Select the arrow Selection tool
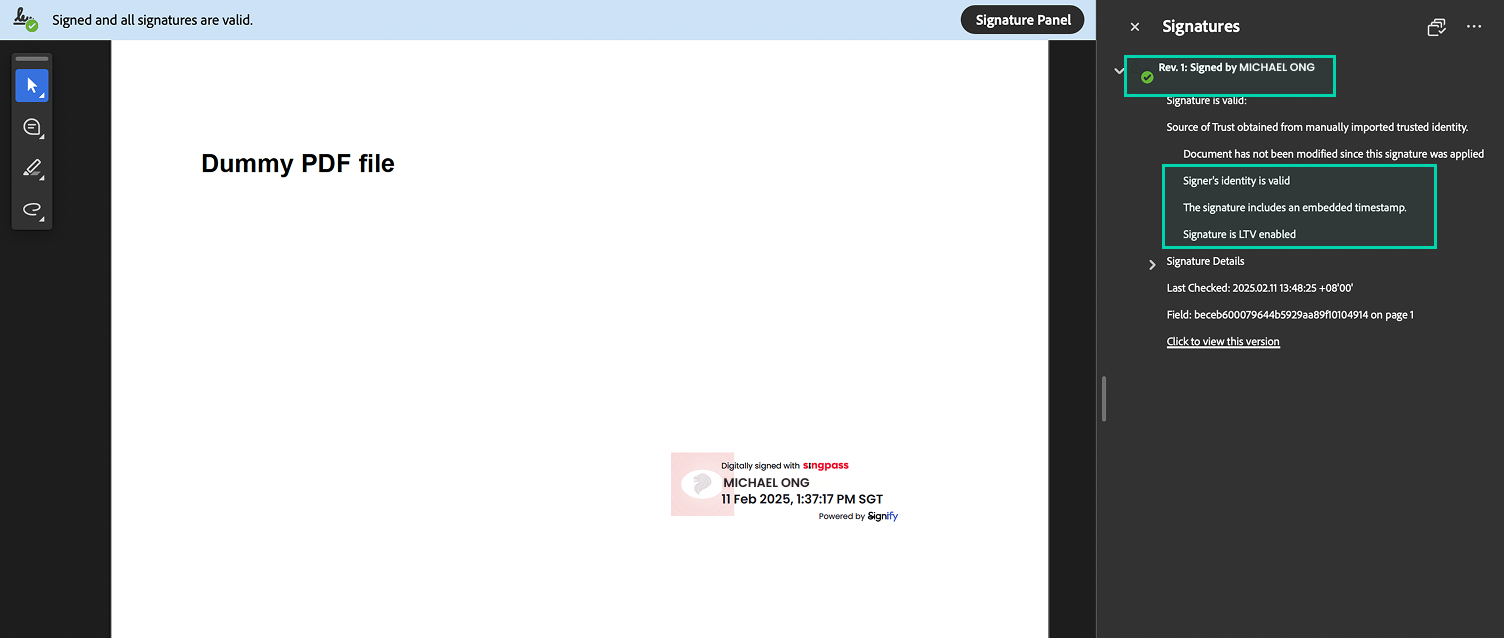This screenshot has height=638, width=1504. (31, 86)
